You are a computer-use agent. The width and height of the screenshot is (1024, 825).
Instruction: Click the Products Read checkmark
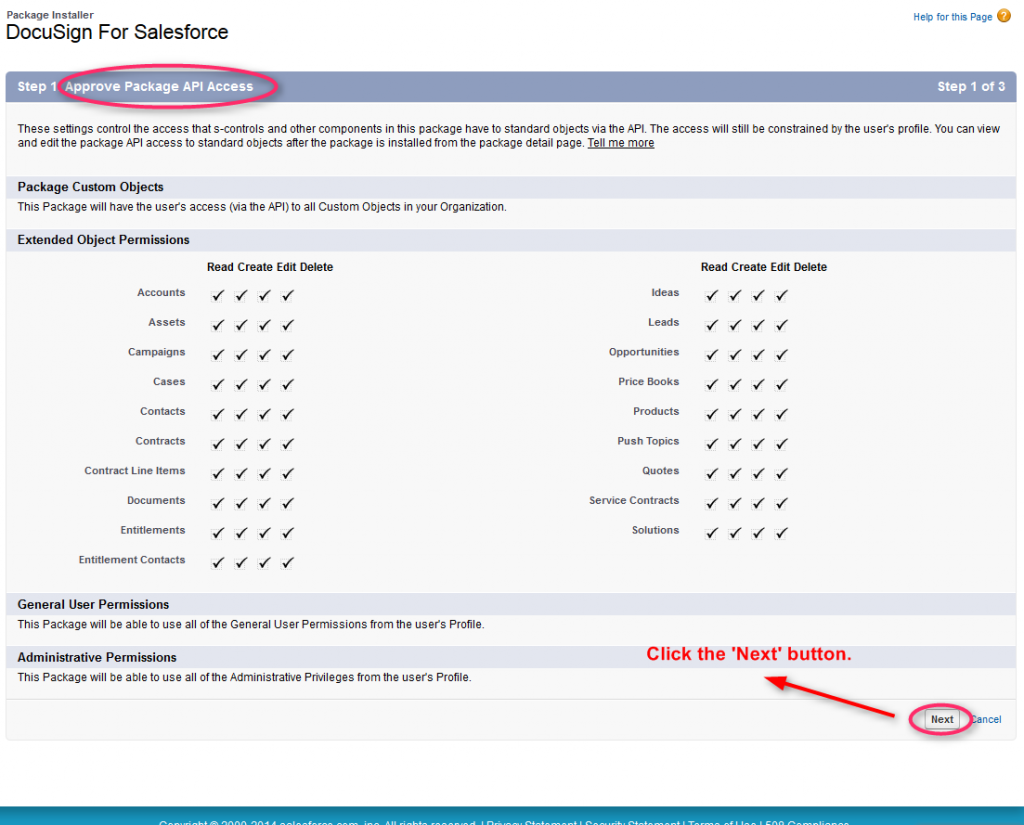711,414
